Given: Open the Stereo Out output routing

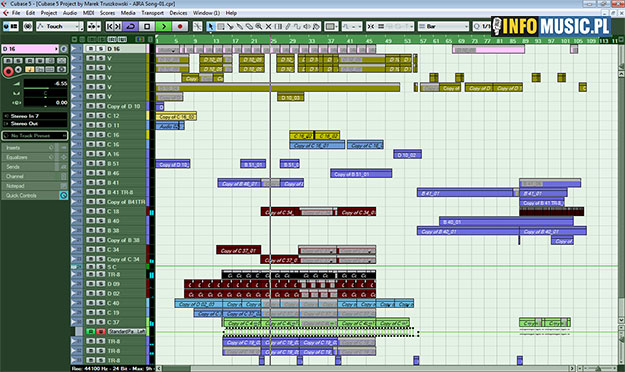Looking at the screenshot, I should coord(35,124).
